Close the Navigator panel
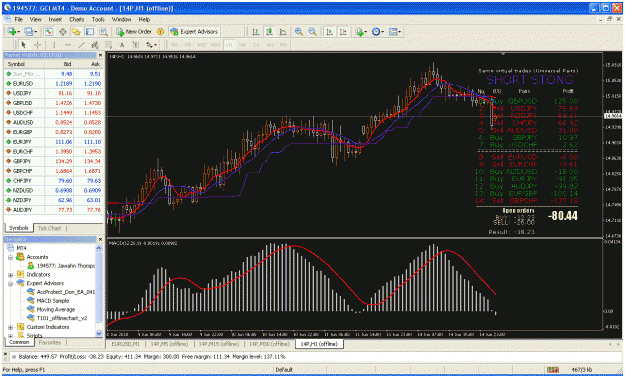 pos(100,239)
